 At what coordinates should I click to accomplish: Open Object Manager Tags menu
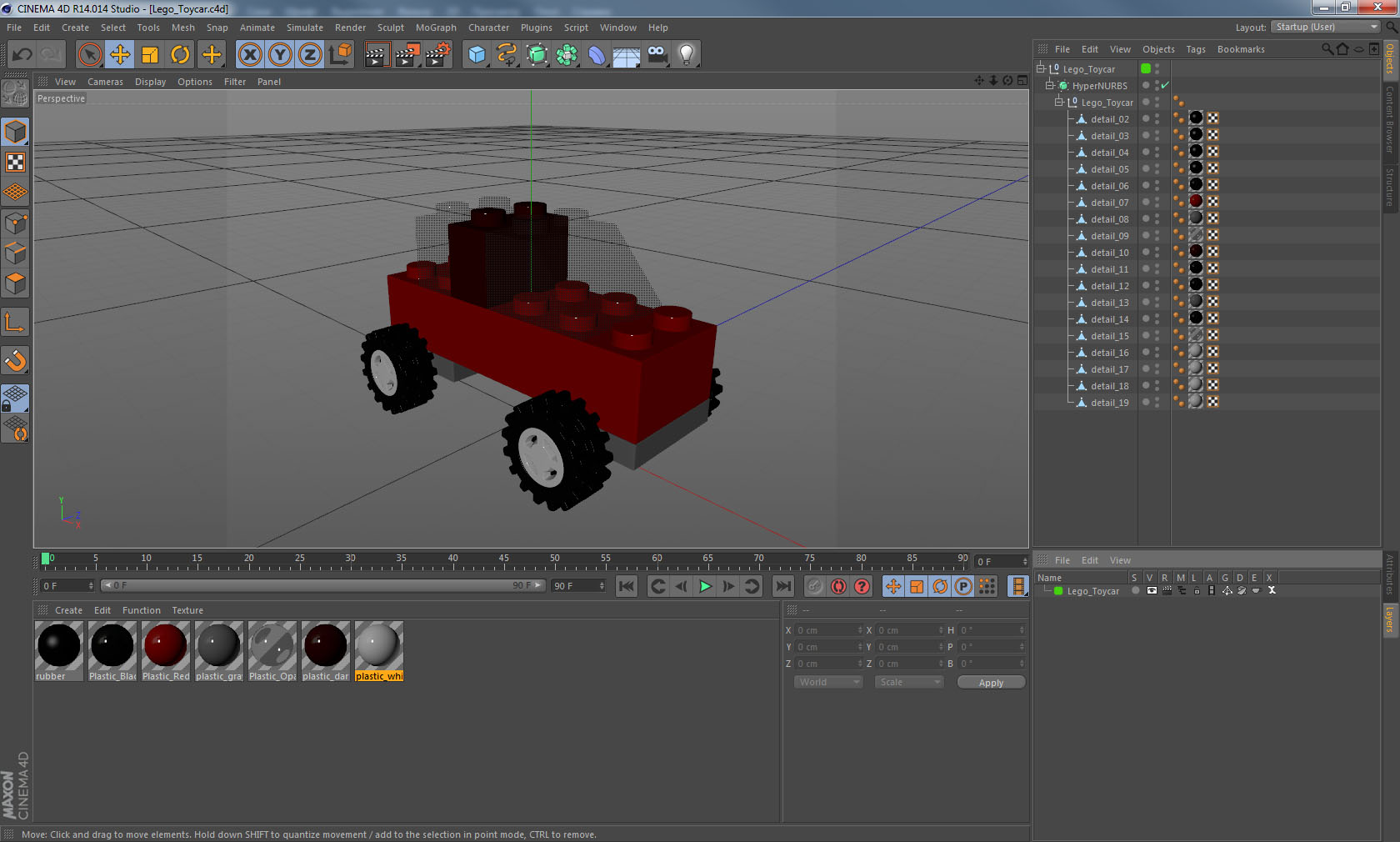tap(1196, 49)
